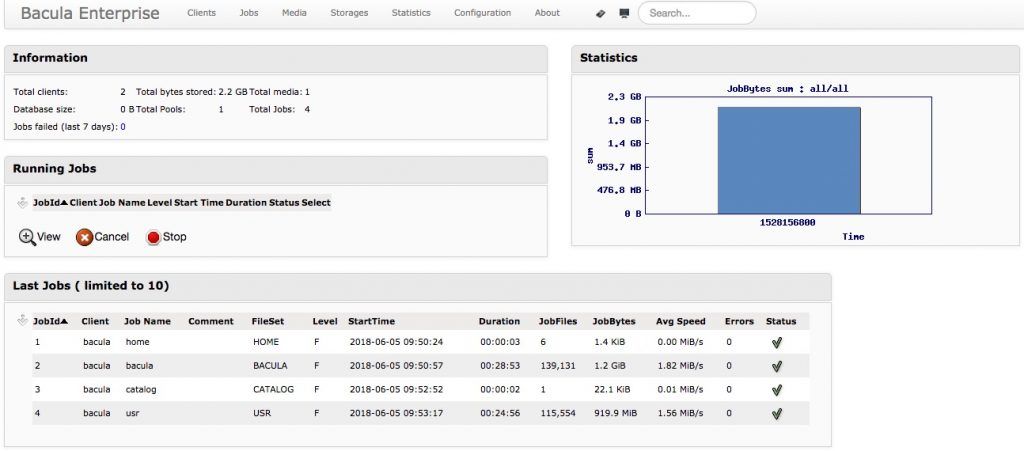Click the magnifier View icon under Running Jobs
Viewport: 1024px width, 451px height.
[27, 237]
